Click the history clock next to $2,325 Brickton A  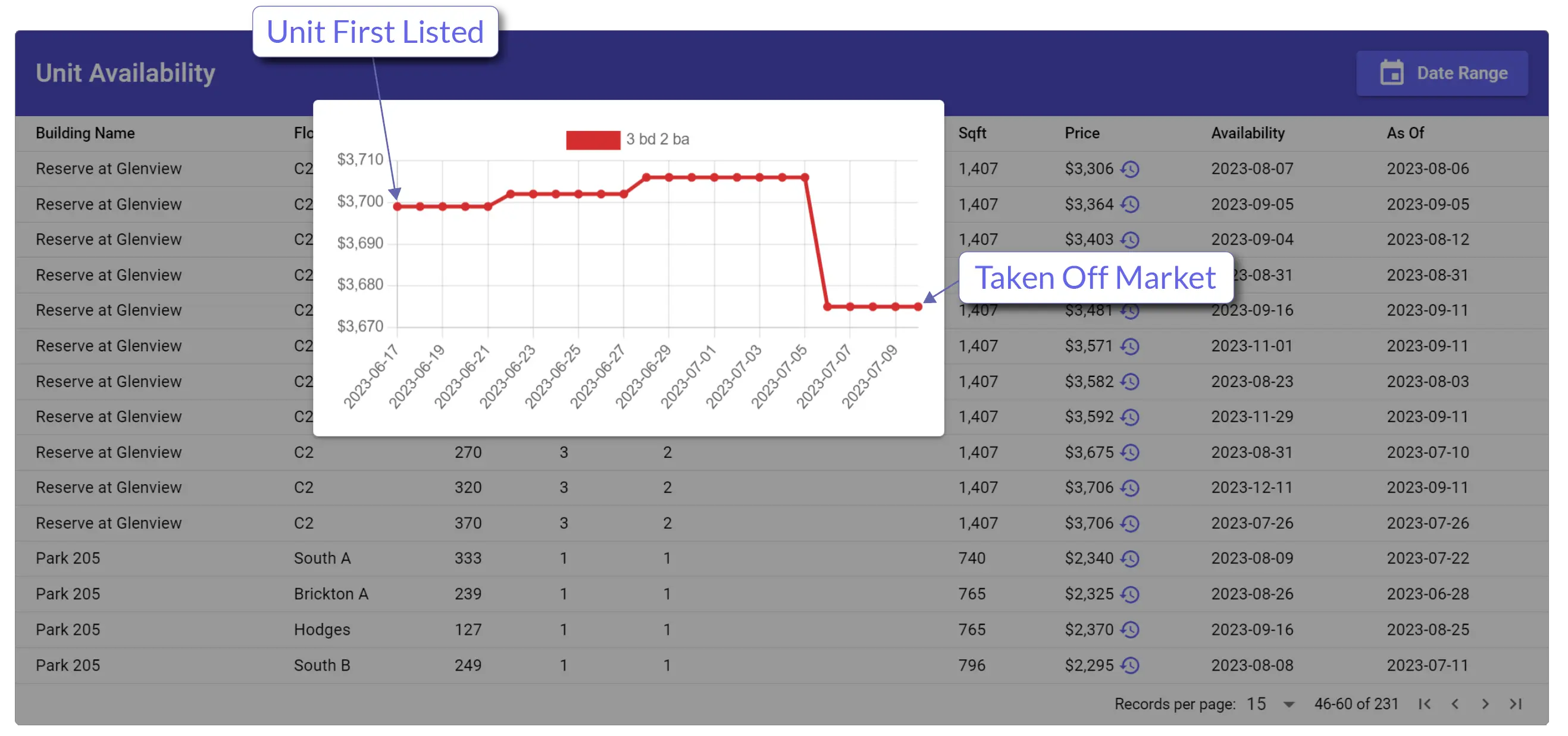coord(1131,594)
